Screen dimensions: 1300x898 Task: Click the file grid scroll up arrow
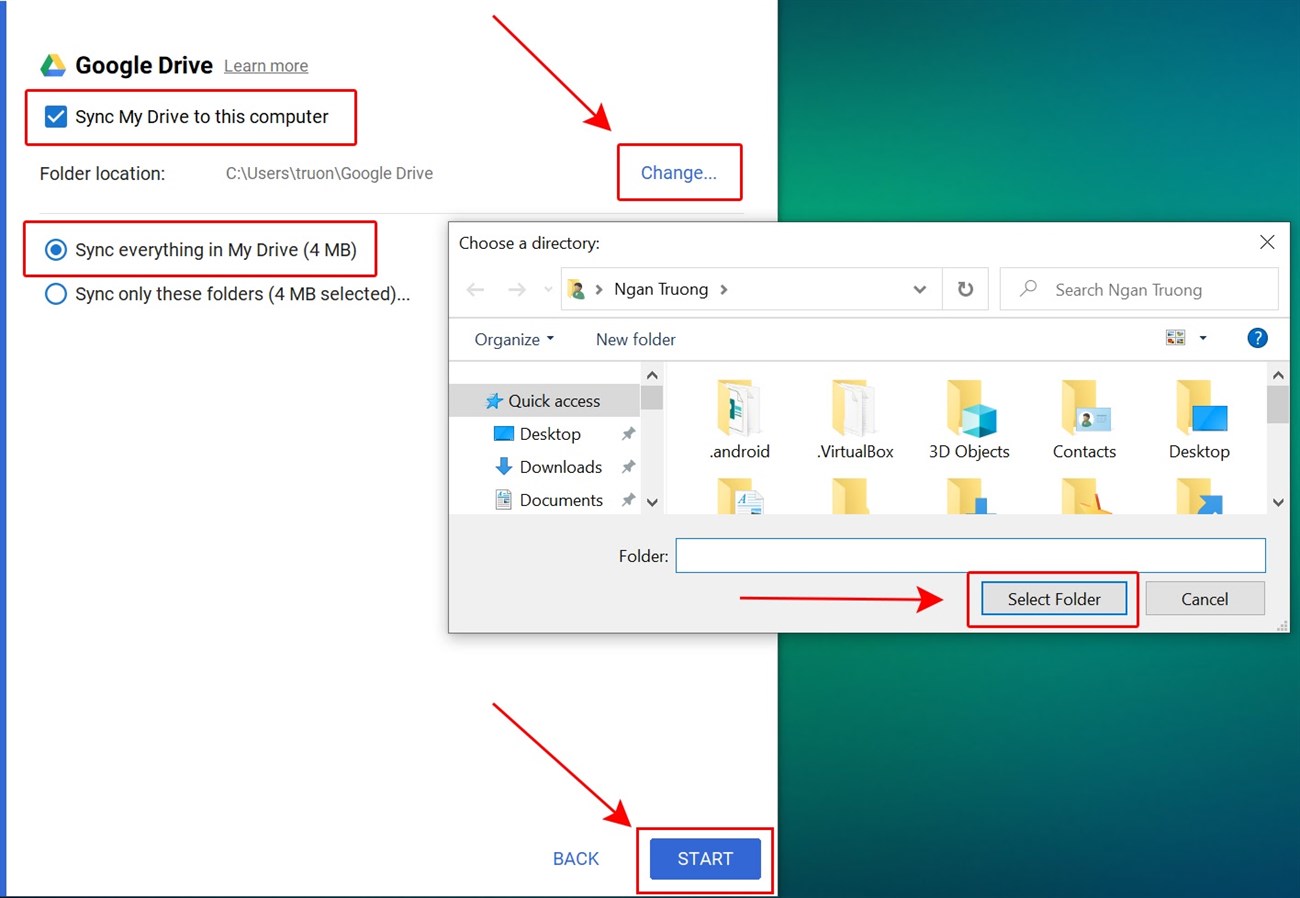pyautogui.click(x=1278, y=375)
